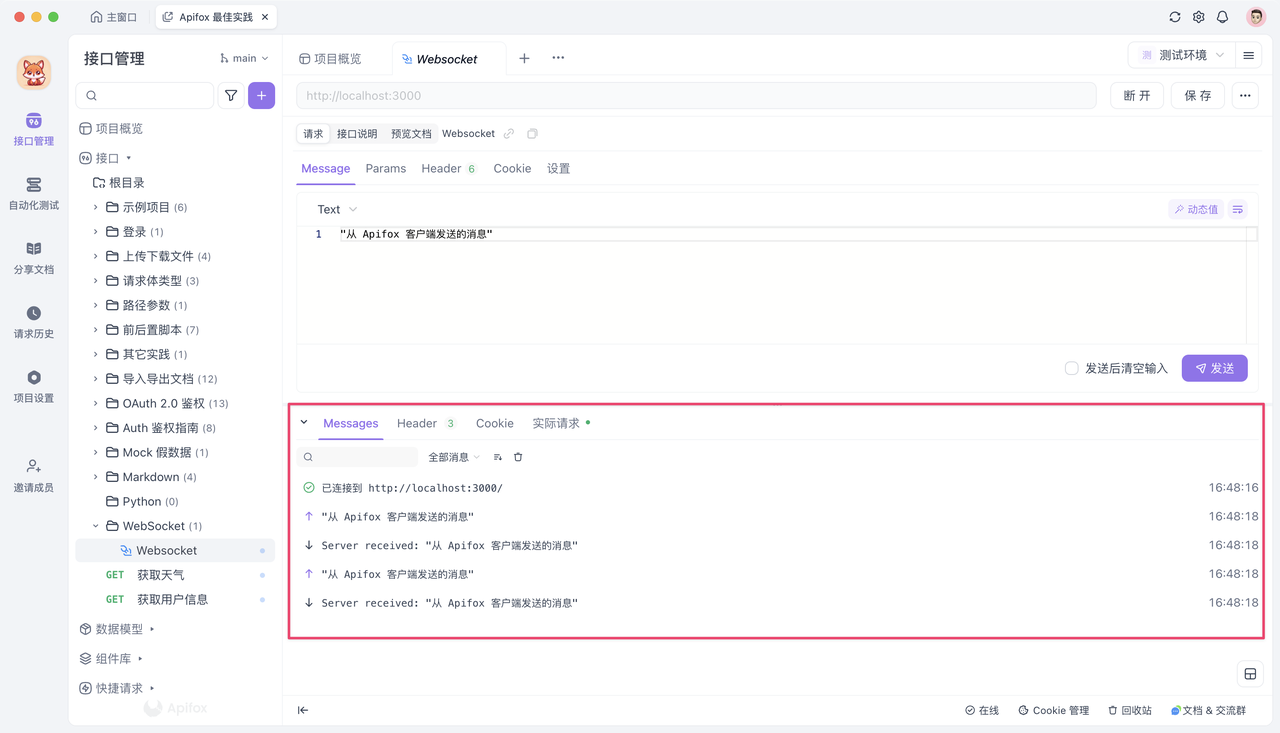The width and height of the screenshot is (1280, 733).
Task: Open Cookie 管理 in the bottom bar
Action: click(x=1054, y=710)
